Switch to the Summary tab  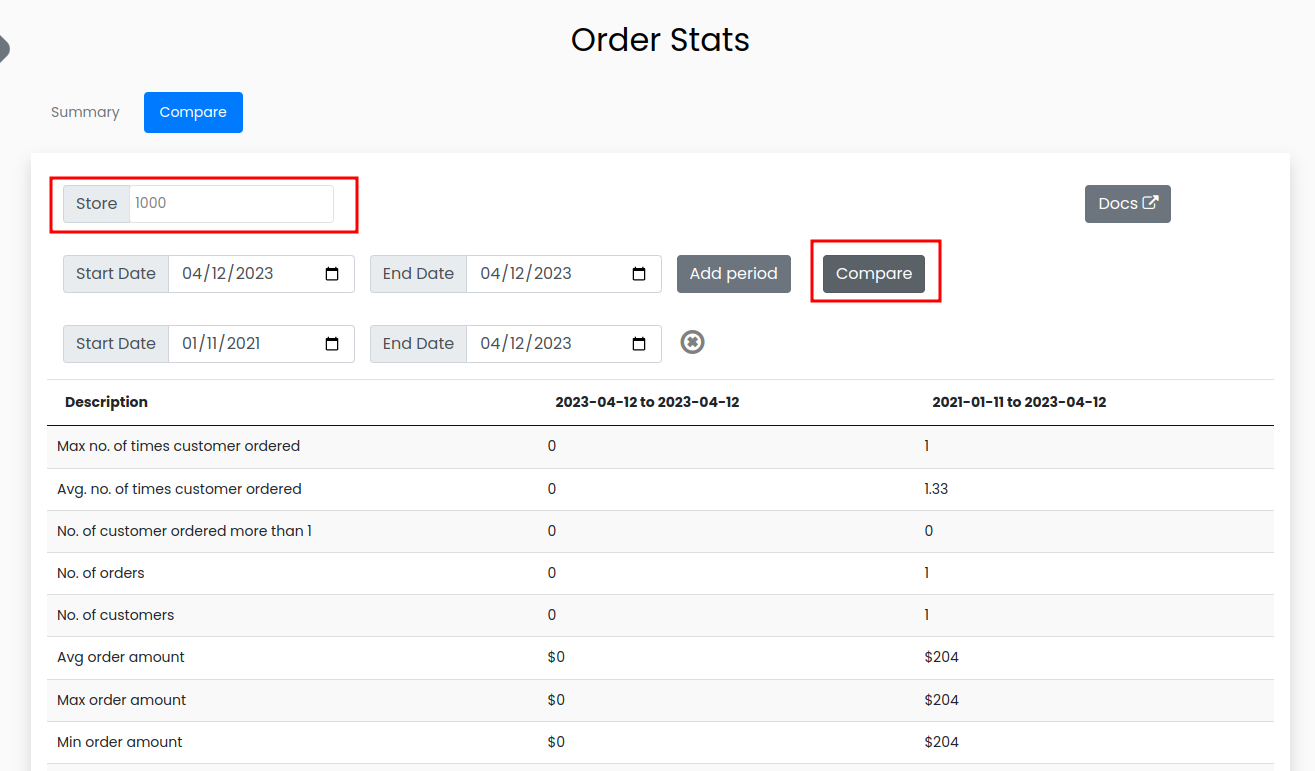pos(85,112)
